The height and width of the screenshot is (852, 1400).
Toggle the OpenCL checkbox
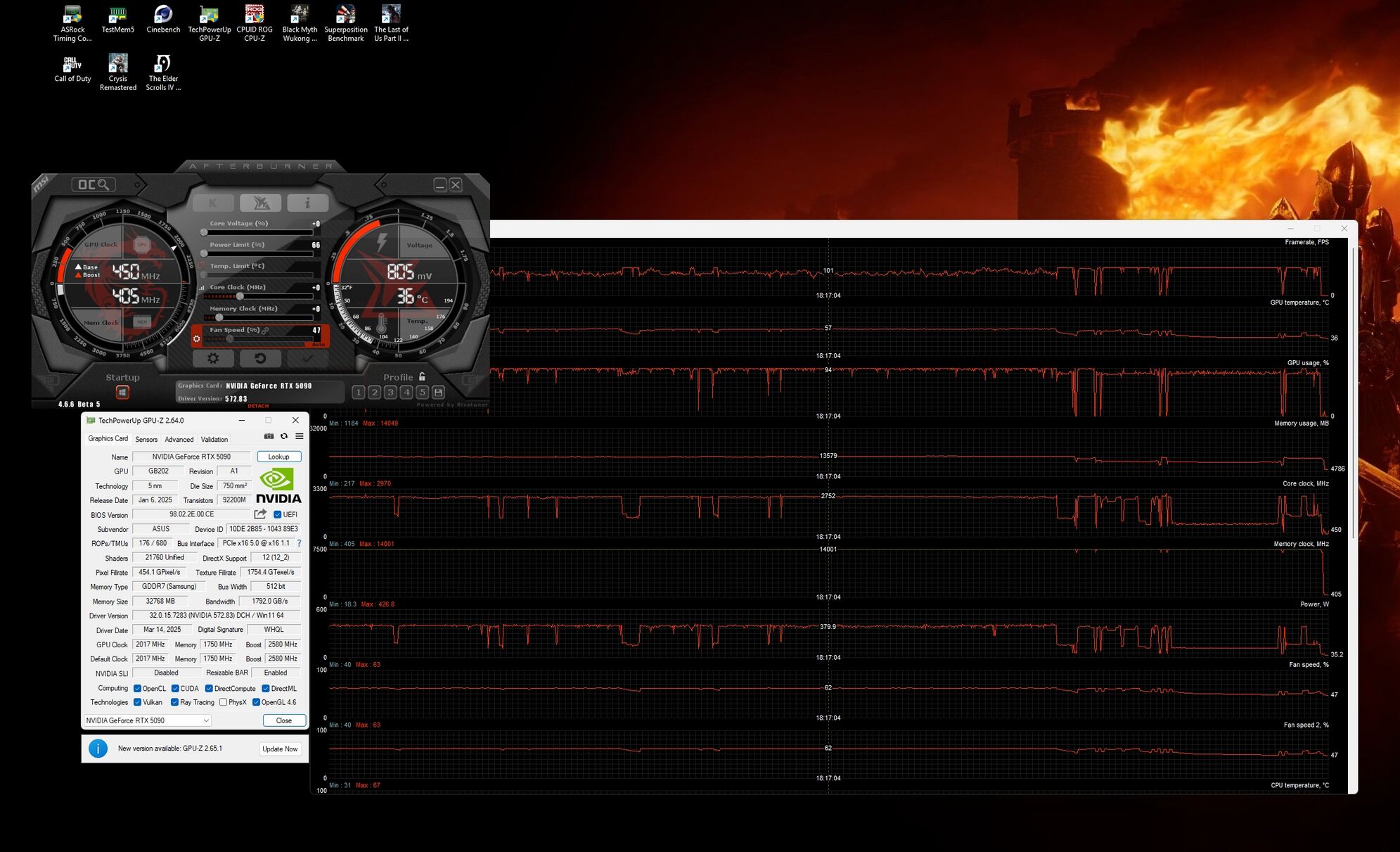click(x=137, y=688)
